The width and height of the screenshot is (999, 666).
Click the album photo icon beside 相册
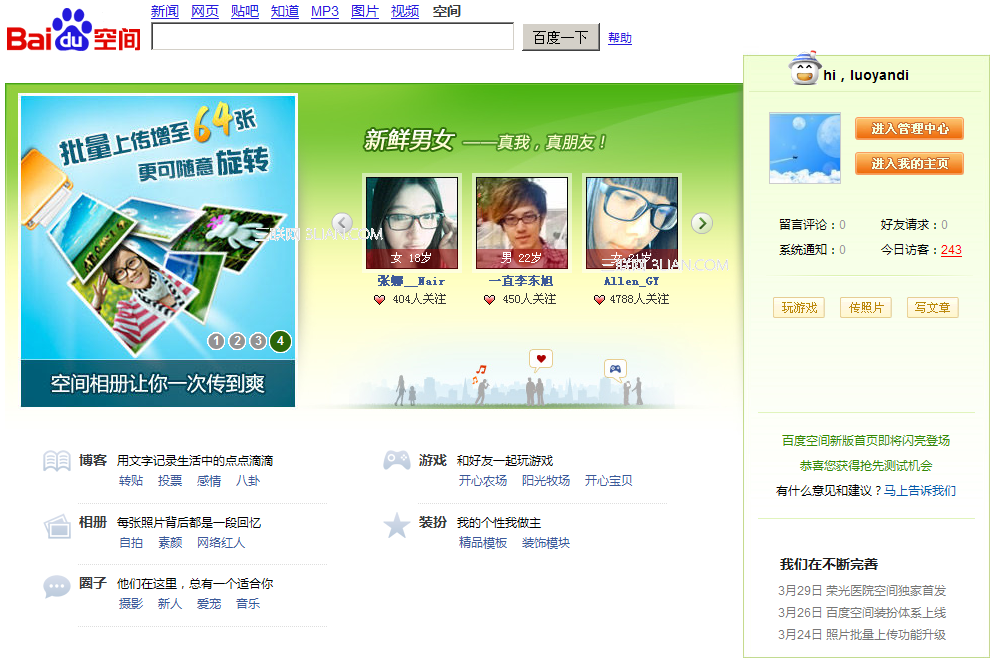click(x=57, y=526)
